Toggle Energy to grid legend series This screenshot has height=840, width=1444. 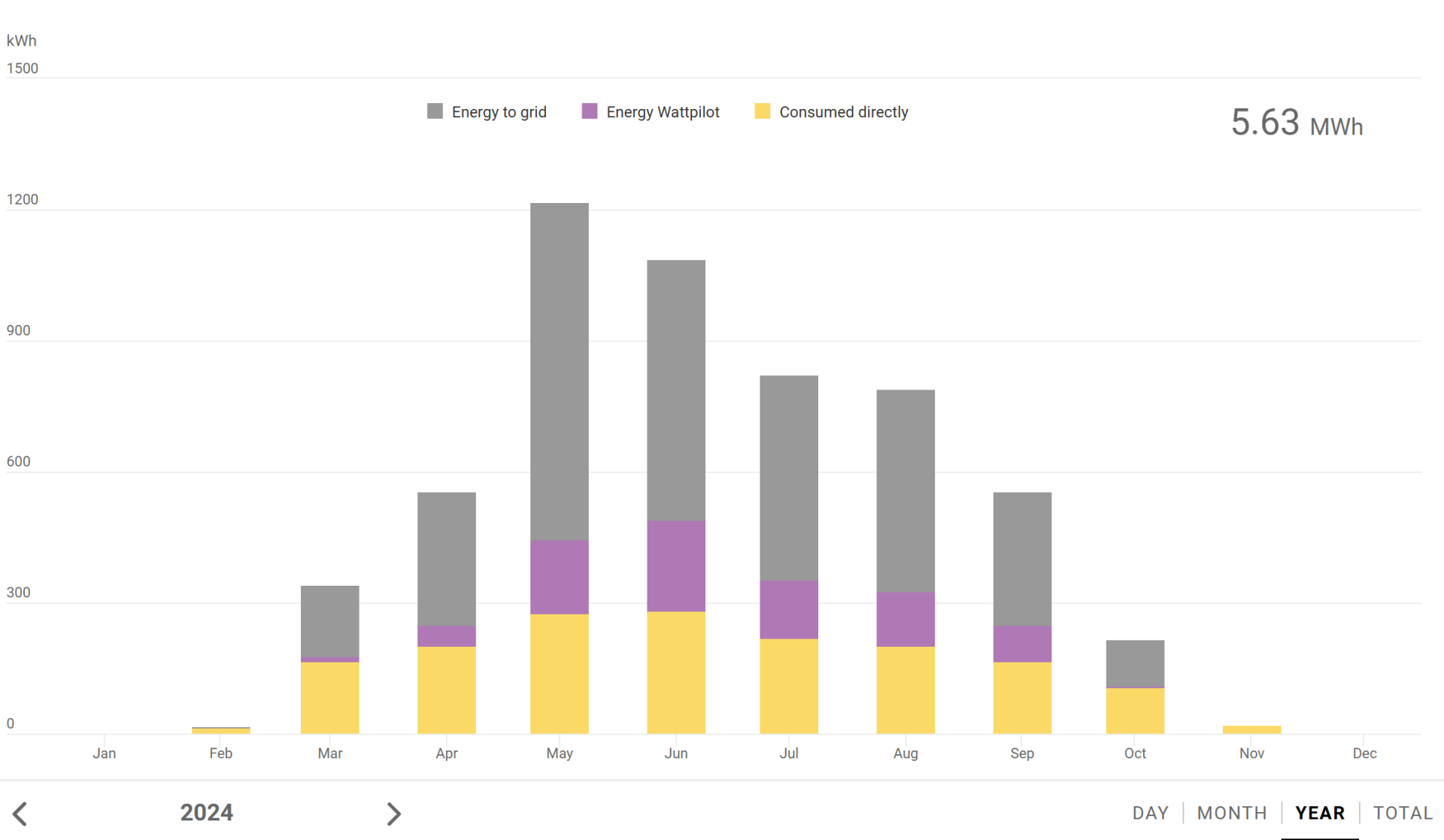click(499, 112)
